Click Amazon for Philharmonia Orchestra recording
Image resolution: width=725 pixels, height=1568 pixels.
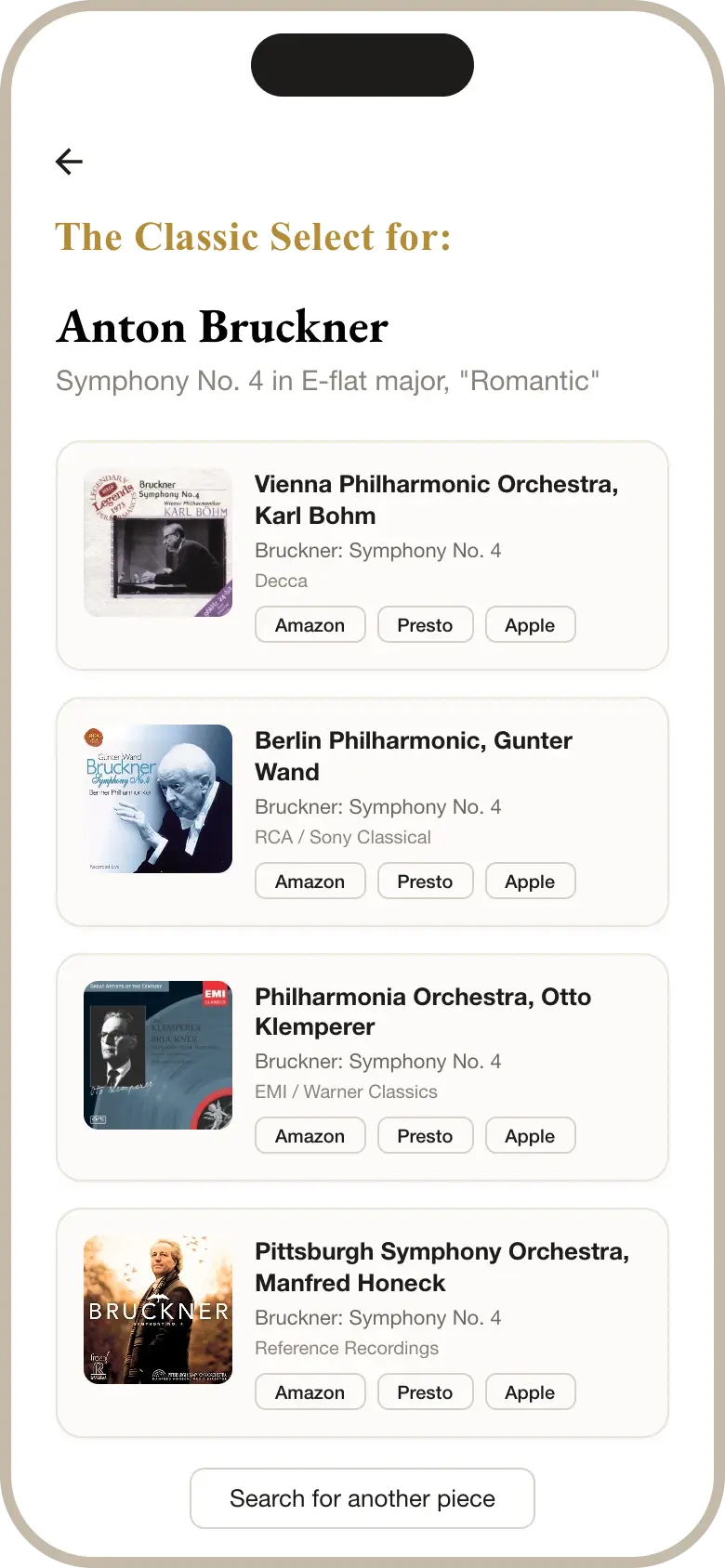[x=310, y=1136]
